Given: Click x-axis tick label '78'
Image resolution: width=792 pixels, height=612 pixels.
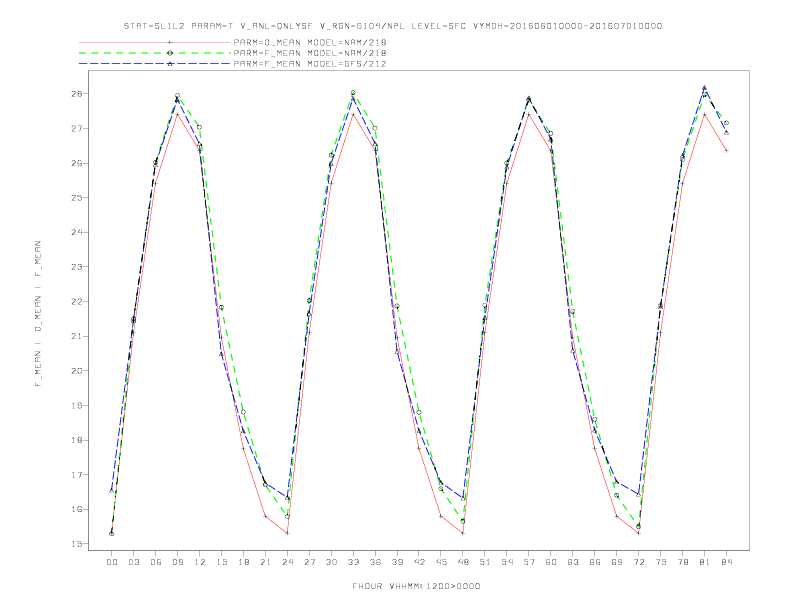Looking at the screenshot, I should [x=683, y=562].
